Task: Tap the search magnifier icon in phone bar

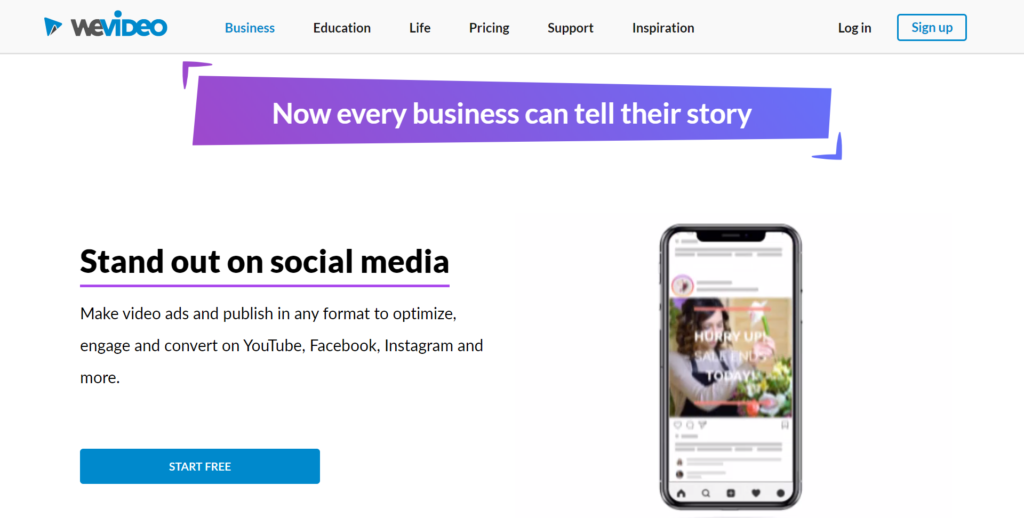Action: [x=706, y=493]
